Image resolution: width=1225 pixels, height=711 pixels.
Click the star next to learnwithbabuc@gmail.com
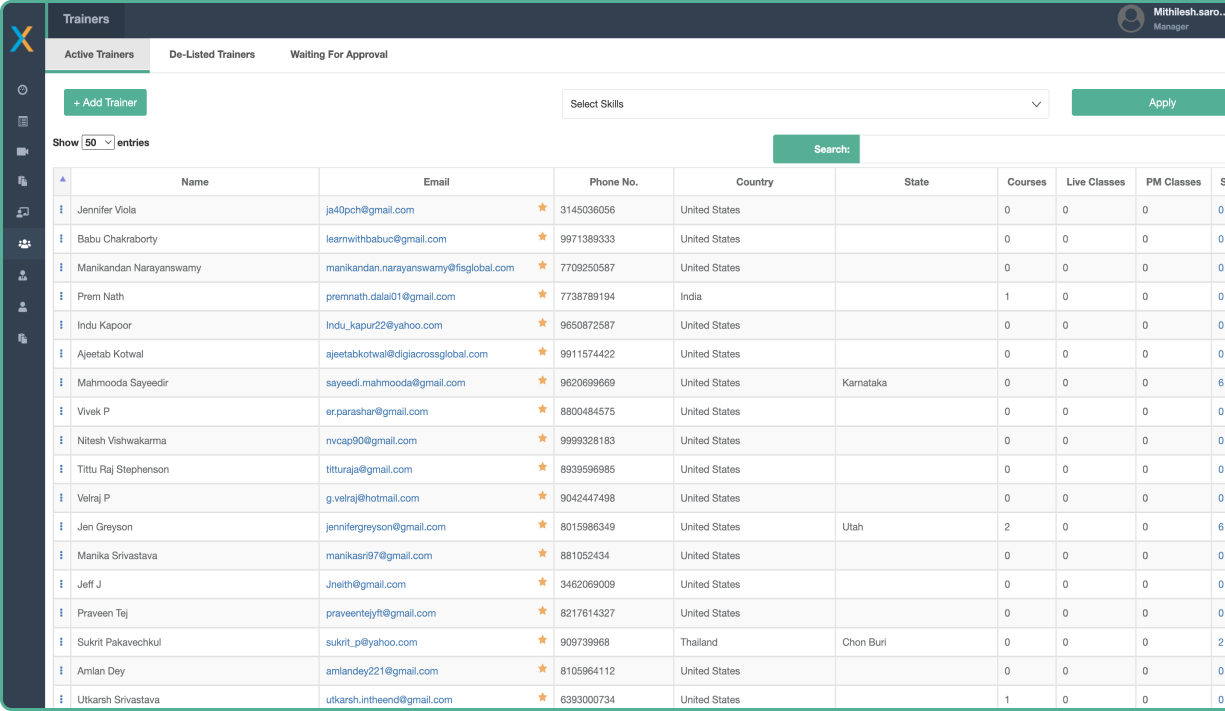(543, 237)
